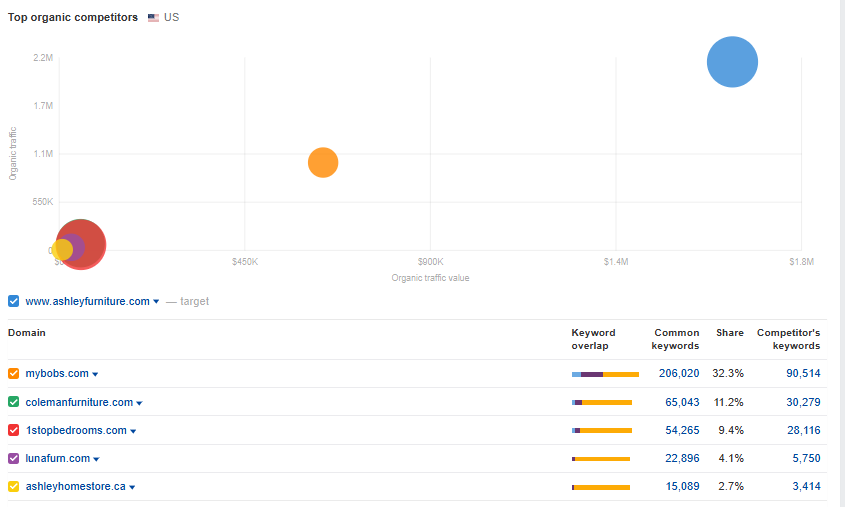Click the 550K axis tick label
Screen dimensions: 845x507
pyautogui.click(x=43, y=202)
